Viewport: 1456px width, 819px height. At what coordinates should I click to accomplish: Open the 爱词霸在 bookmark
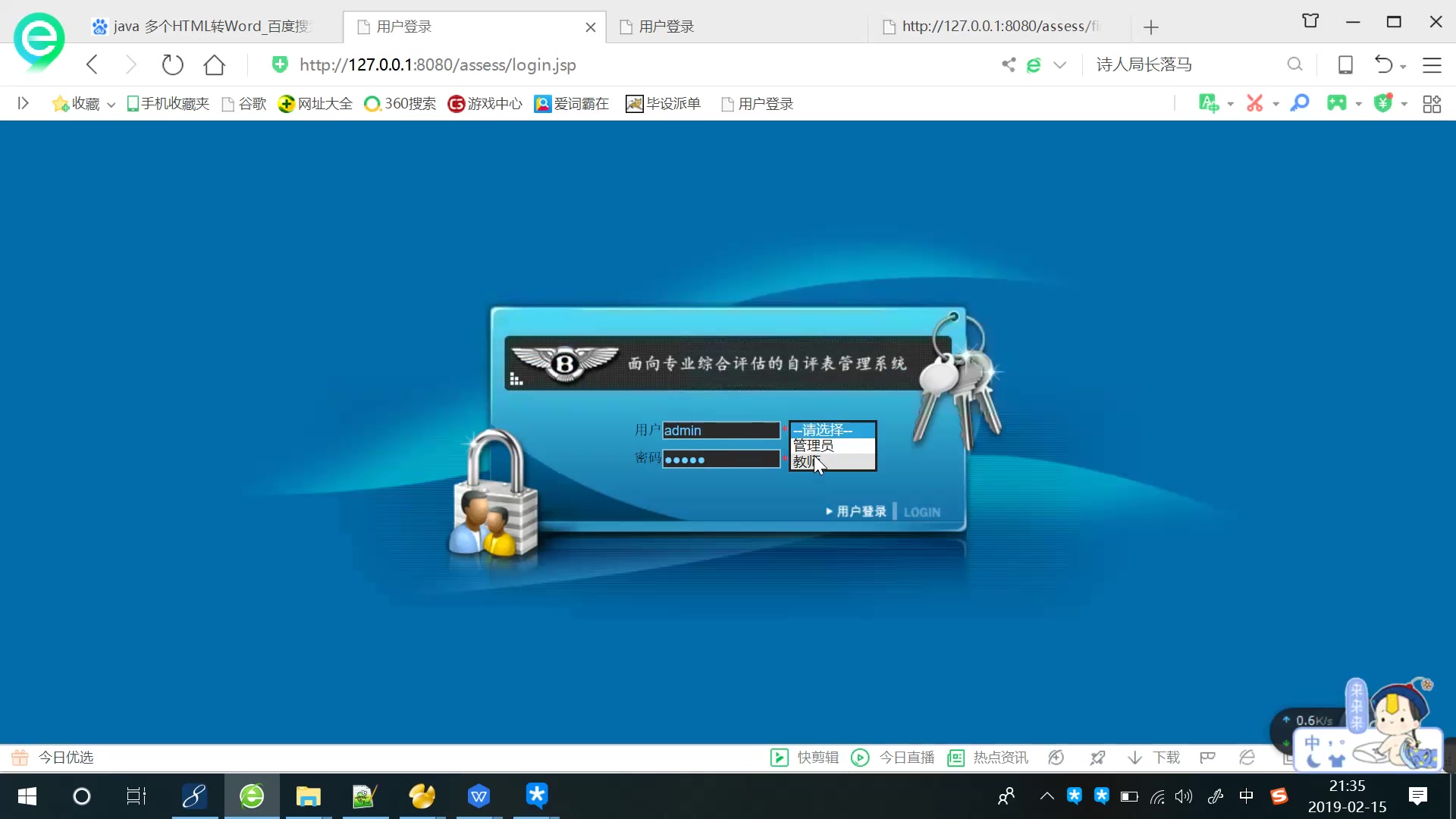click(x=572, y=104)
